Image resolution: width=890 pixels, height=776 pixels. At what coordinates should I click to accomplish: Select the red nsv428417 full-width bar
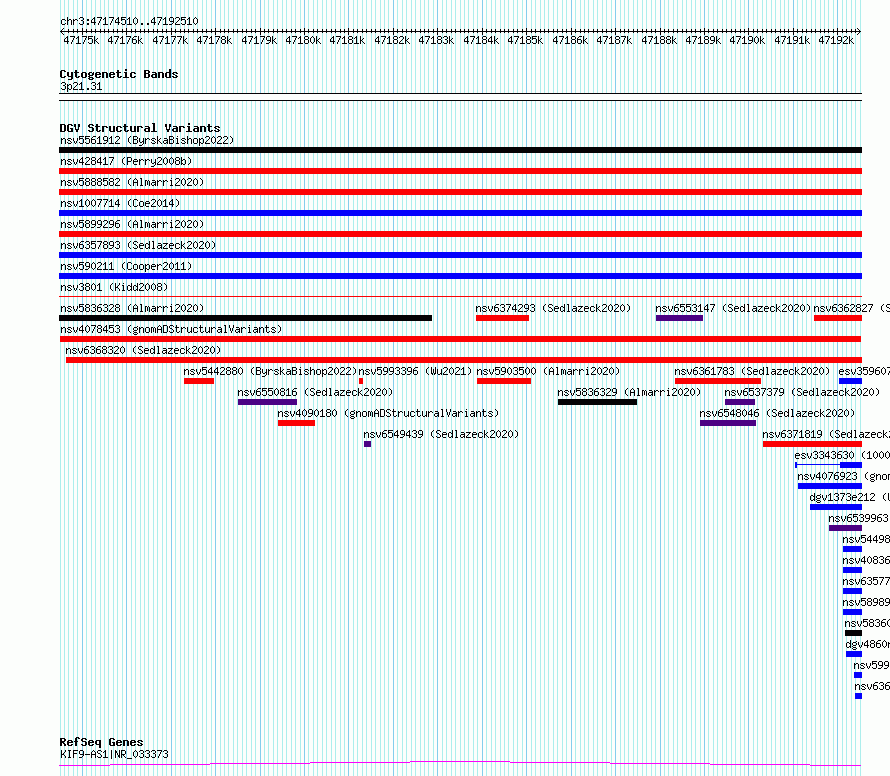point(460,171)
